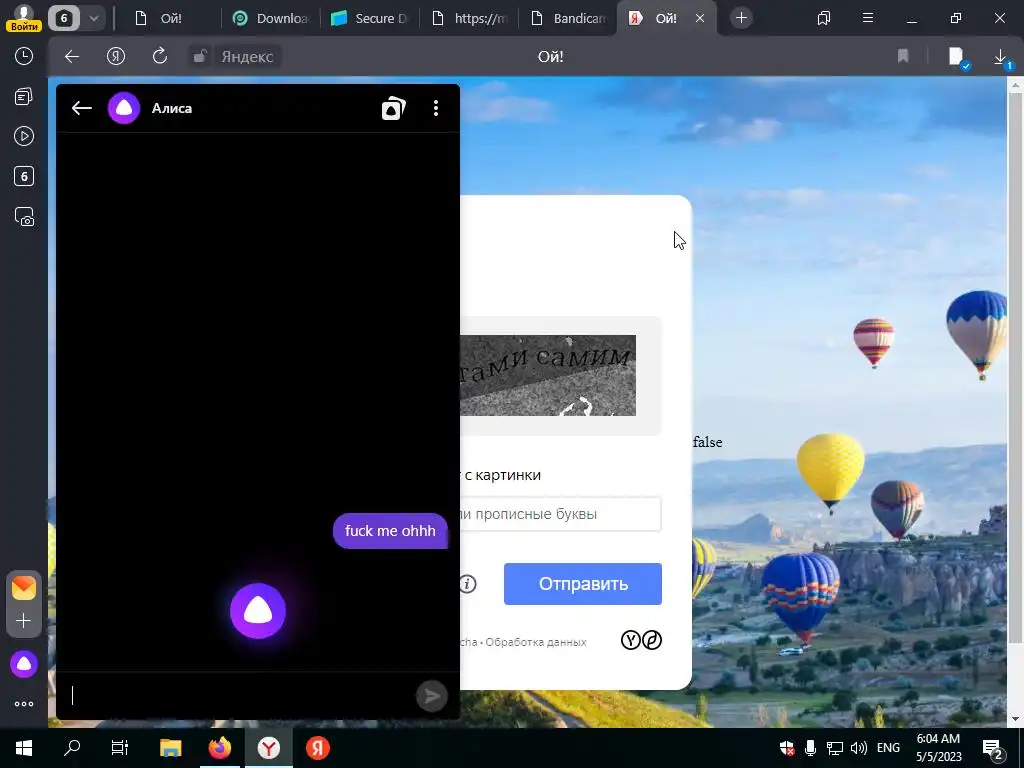Open Yandex home Я toolbar button
This screenshot has height=768, width=1024.
tap(116, 57)
